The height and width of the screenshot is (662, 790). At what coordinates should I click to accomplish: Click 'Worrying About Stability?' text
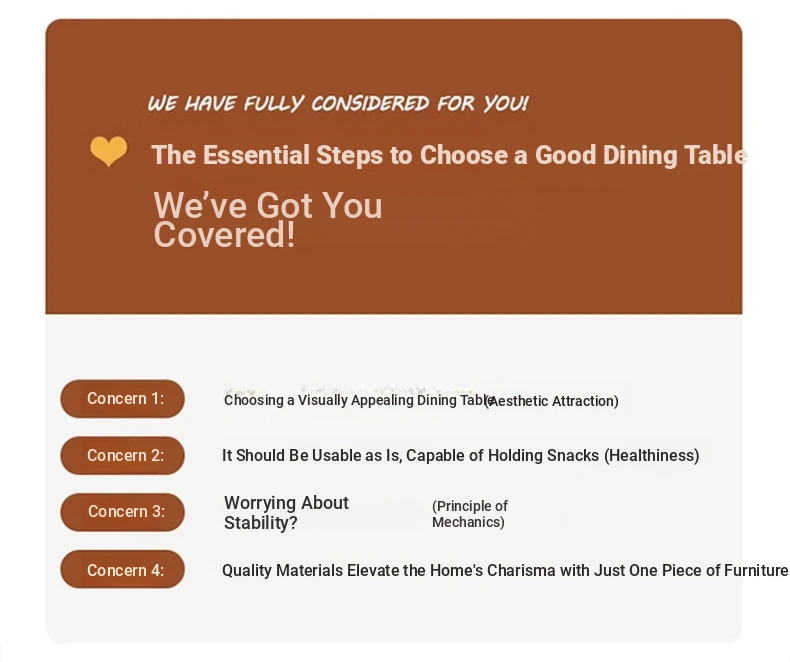click(286, 512)
